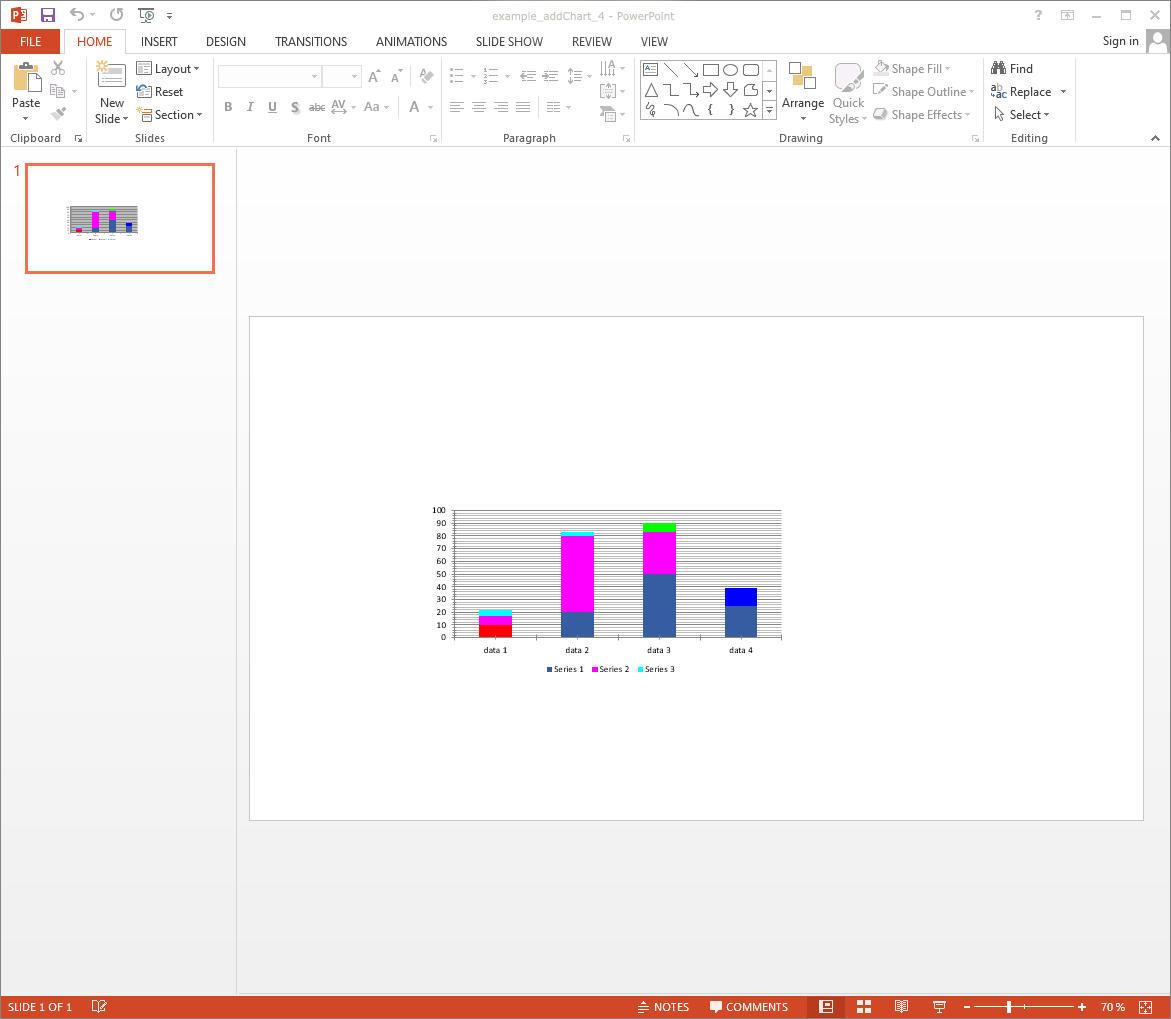Screen dimensions: 1171x1019
Task: Select slide 1 thumbnail in panel
Action: coord(120,219)
